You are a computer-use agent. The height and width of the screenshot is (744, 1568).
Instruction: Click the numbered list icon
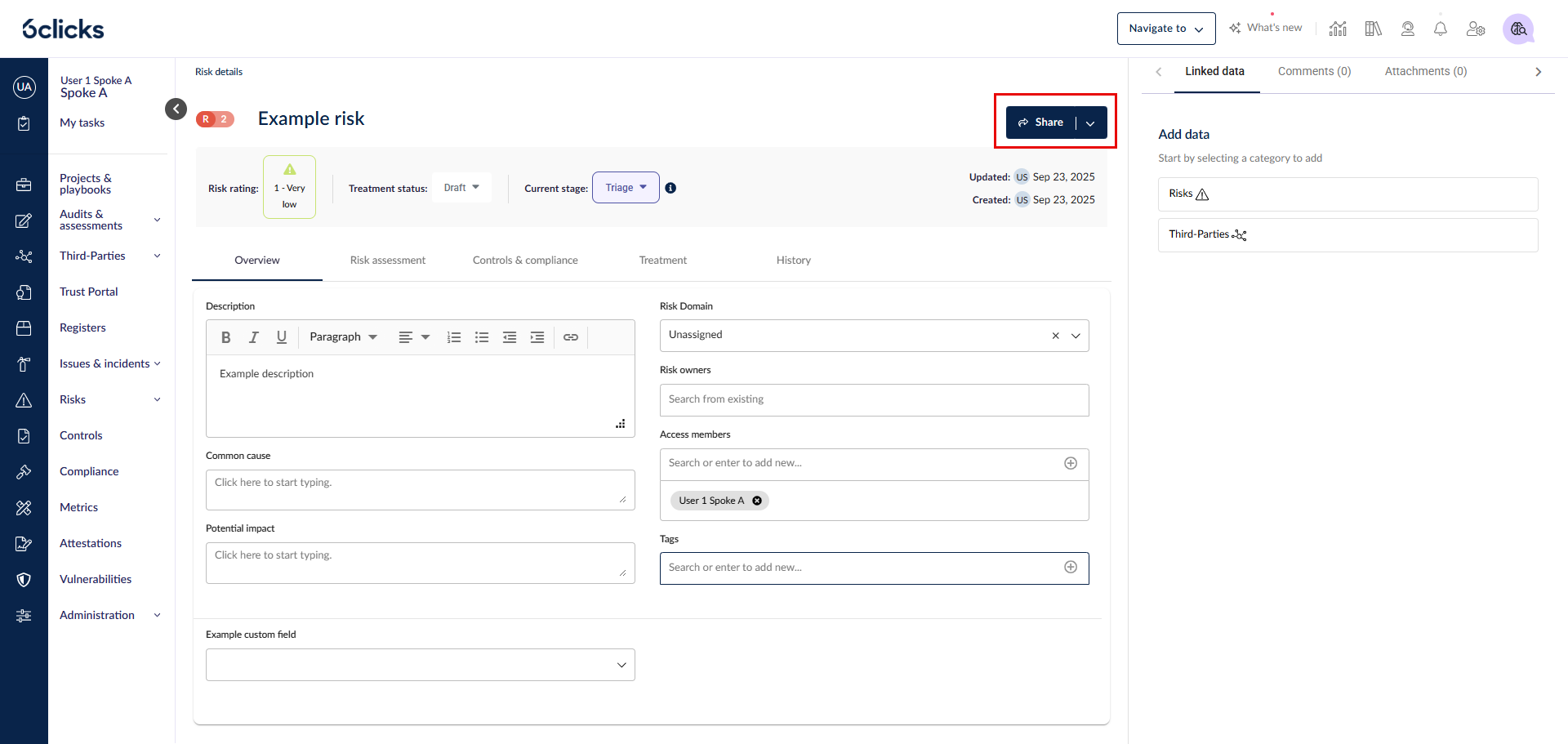454,337
